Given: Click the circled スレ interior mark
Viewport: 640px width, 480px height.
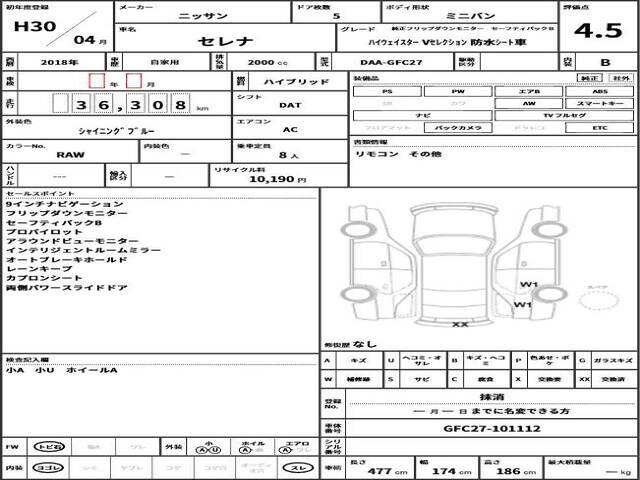Looking at the screenshot, I should click(x=298, y=468).
